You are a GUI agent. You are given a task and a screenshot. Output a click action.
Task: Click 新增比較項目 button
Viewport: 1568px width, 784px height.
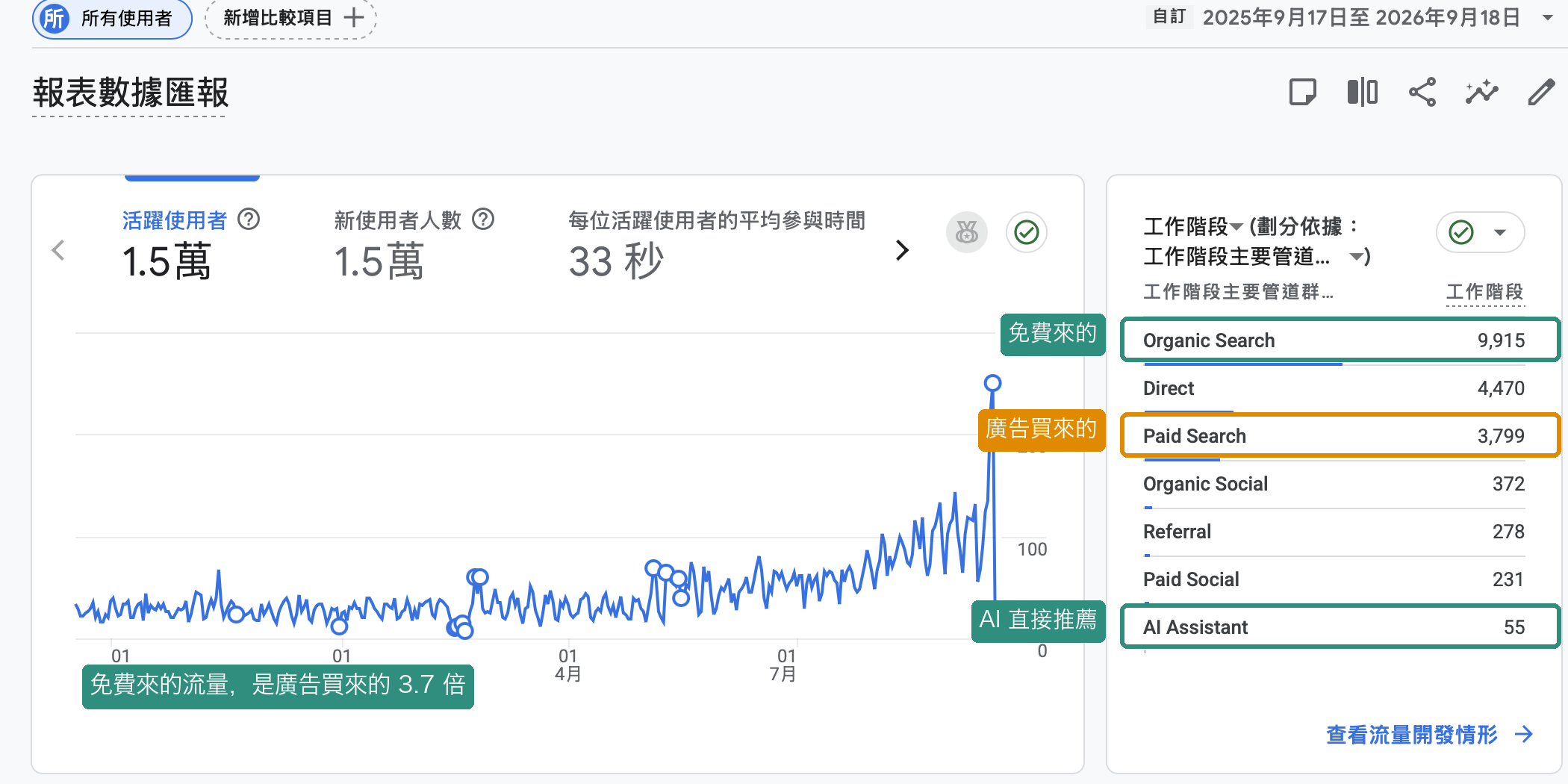(x=290, y=18)
